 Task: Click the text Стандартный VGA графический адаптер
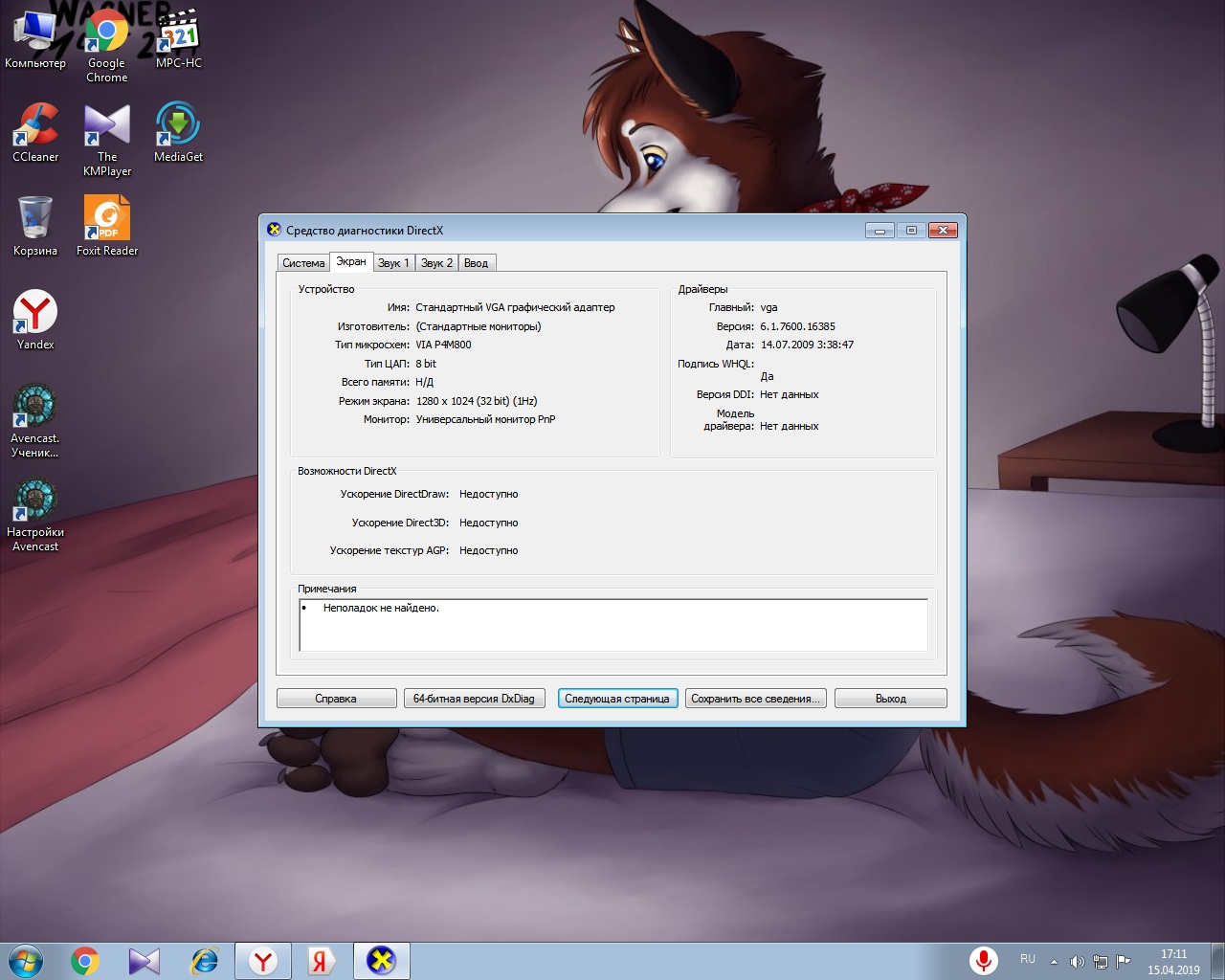point(515,307)
